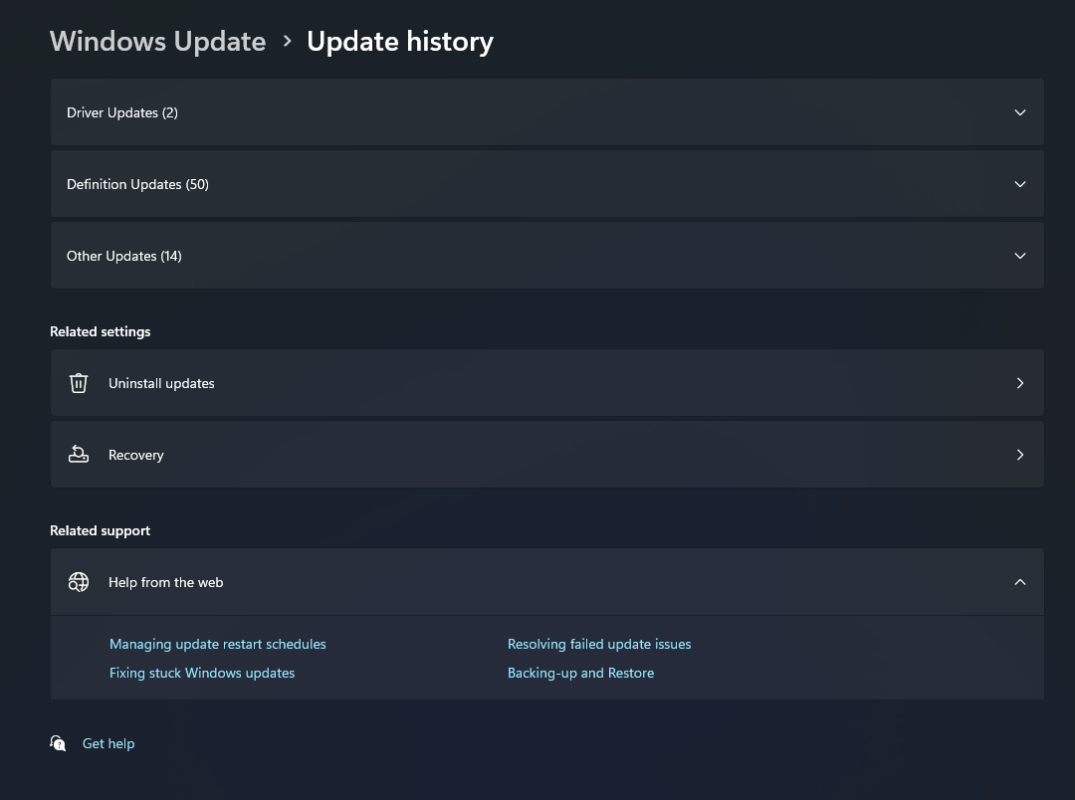Click the Get help chat icon
Image resolution: width=1075 pixels, height=800 pixels.
(x=58, y=743)
